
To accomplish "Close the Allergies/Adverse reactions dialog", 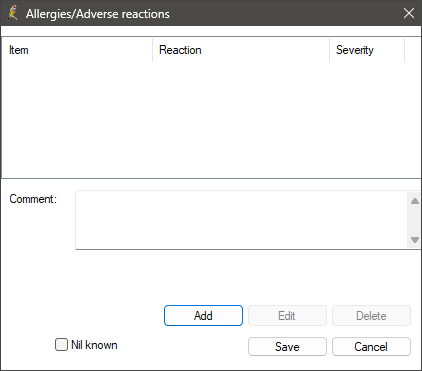I will (x=409, y=13).
